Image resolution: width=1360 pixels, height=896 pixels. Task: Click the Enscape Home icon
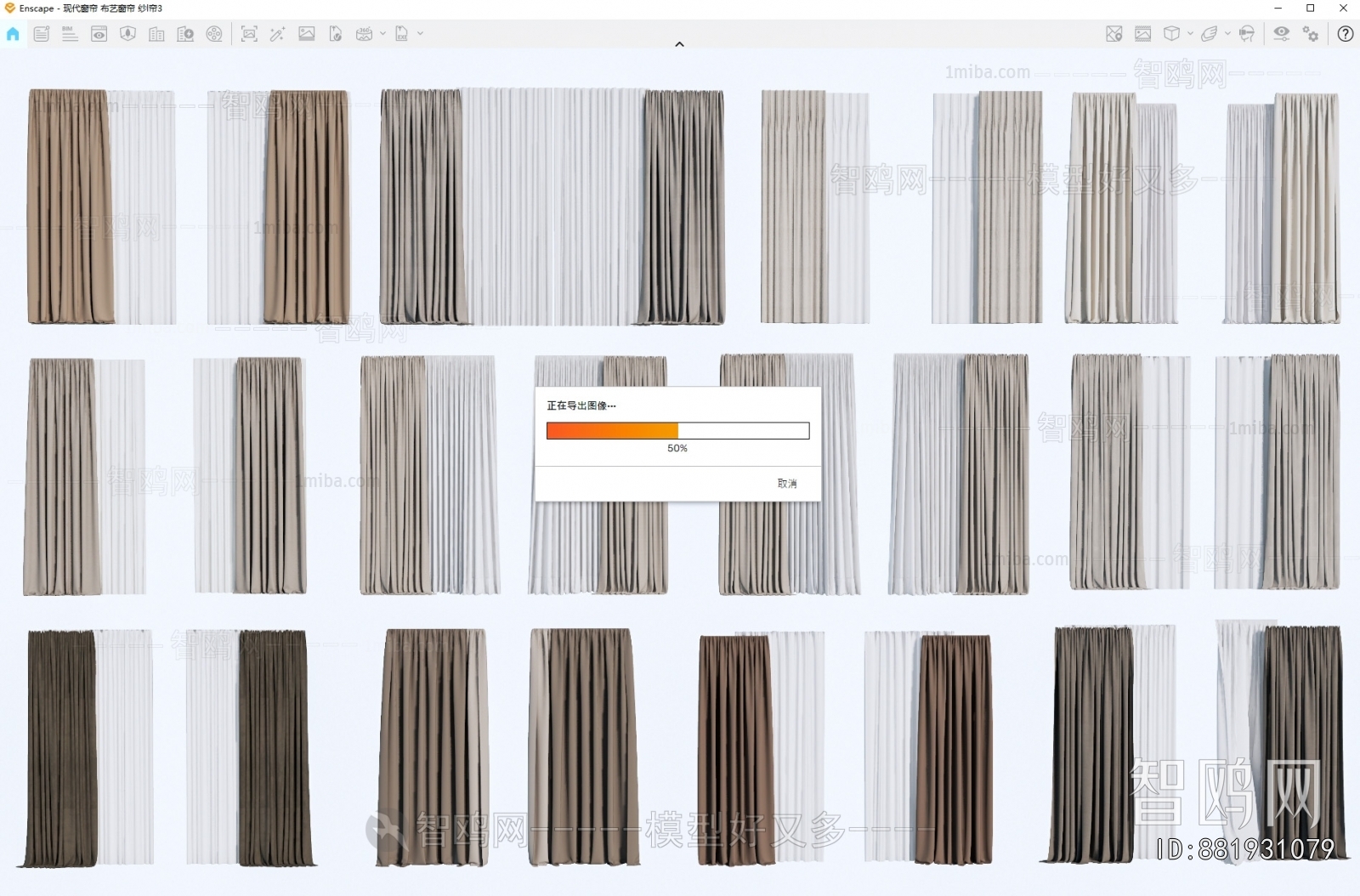pyautogui.click(x=13, y=35)
